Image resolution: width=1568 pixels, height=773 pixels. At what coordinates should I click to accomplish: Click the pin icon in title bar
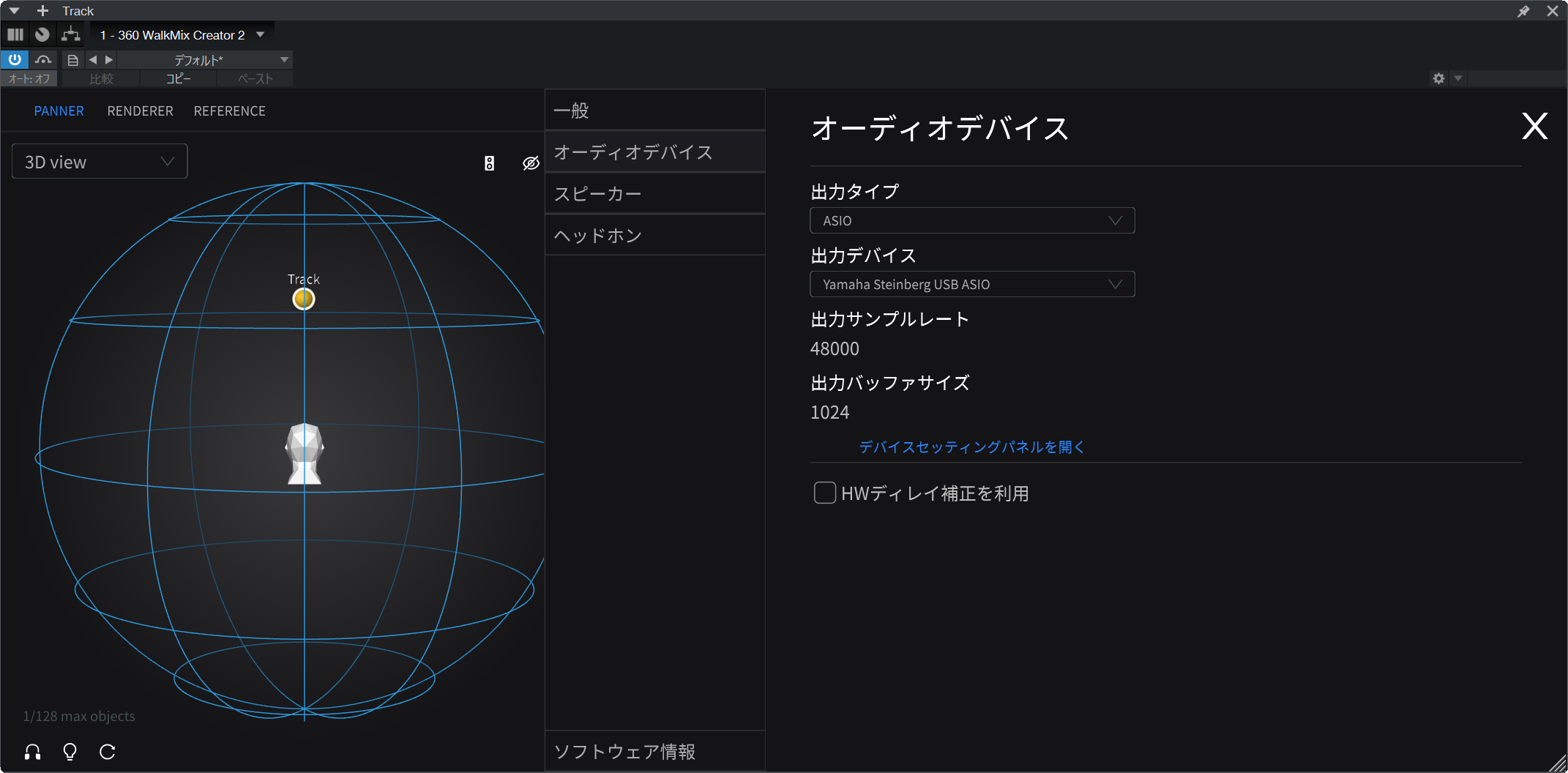click(1523, 11)
